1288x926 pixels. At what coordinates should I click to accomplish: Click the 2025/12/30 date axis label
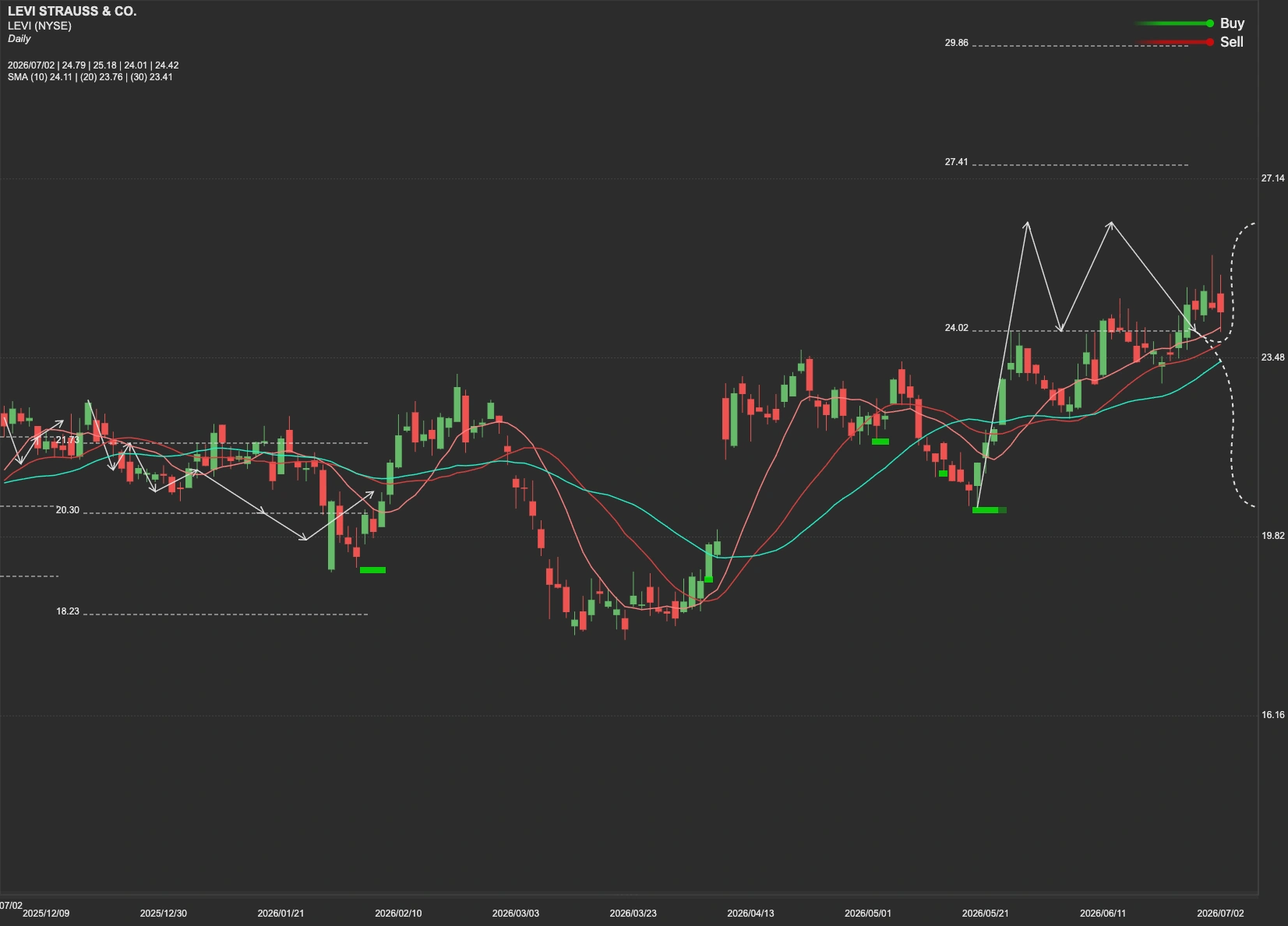click(163, 914)
